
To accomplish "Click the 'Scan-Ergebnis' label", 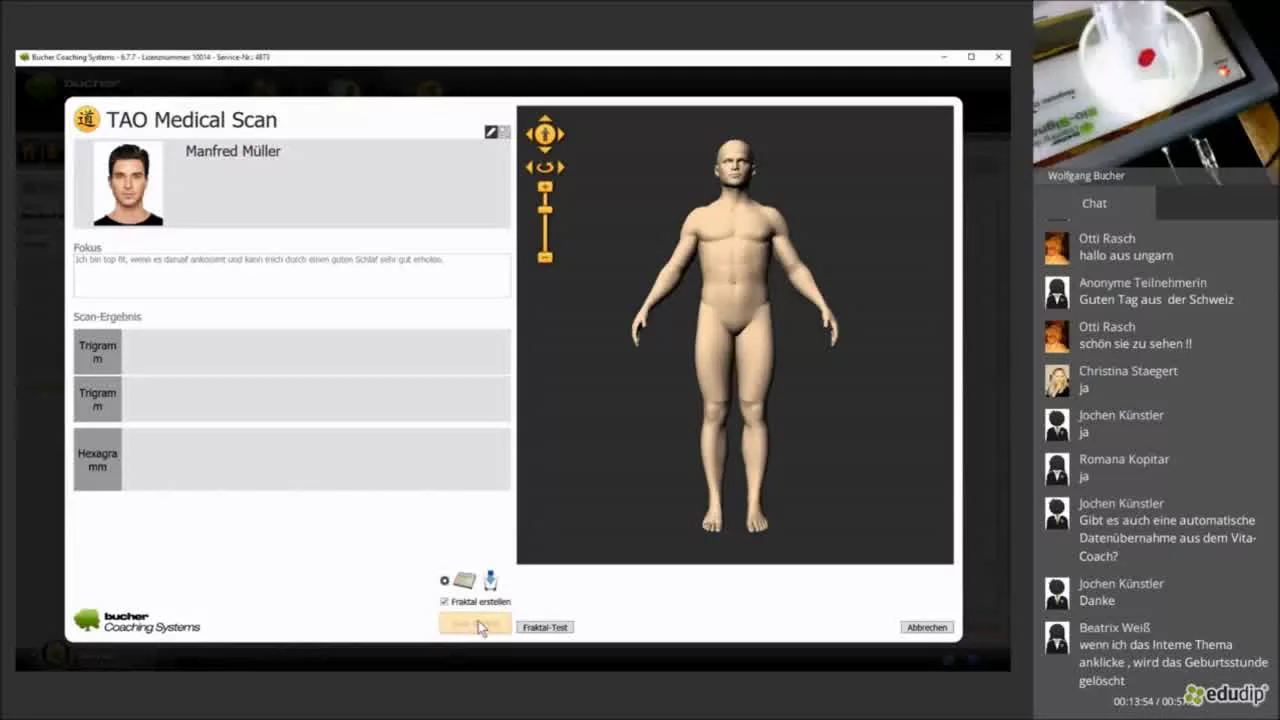I will click(107, 317).
